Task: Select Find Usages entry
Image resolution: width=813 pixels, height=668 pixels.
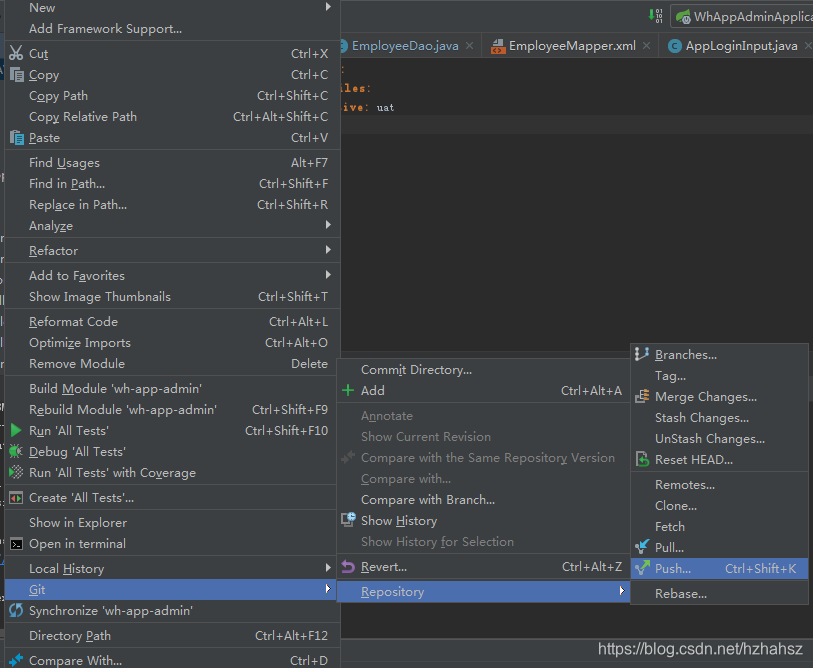Action: [x=172, y=163]
